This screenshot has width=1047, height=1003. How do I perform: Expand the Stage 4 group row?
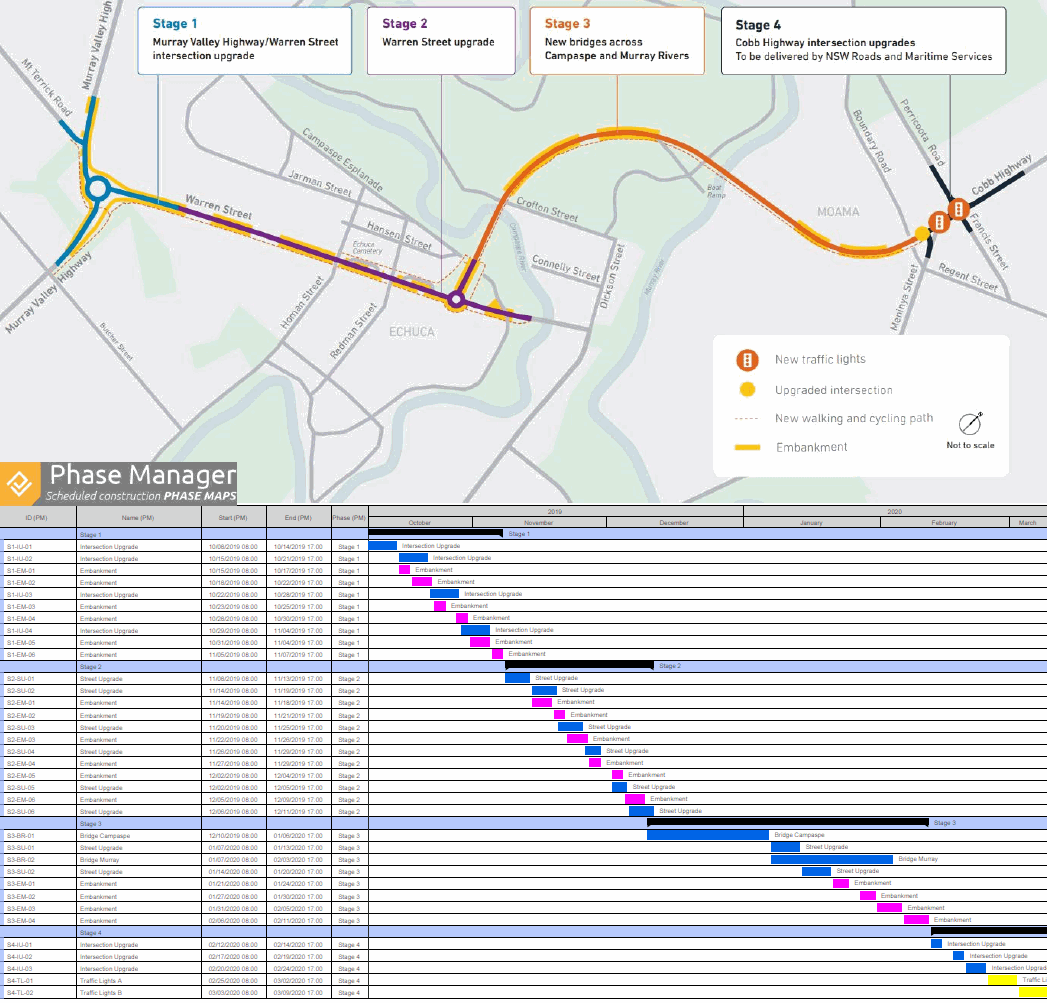point(90,932)
